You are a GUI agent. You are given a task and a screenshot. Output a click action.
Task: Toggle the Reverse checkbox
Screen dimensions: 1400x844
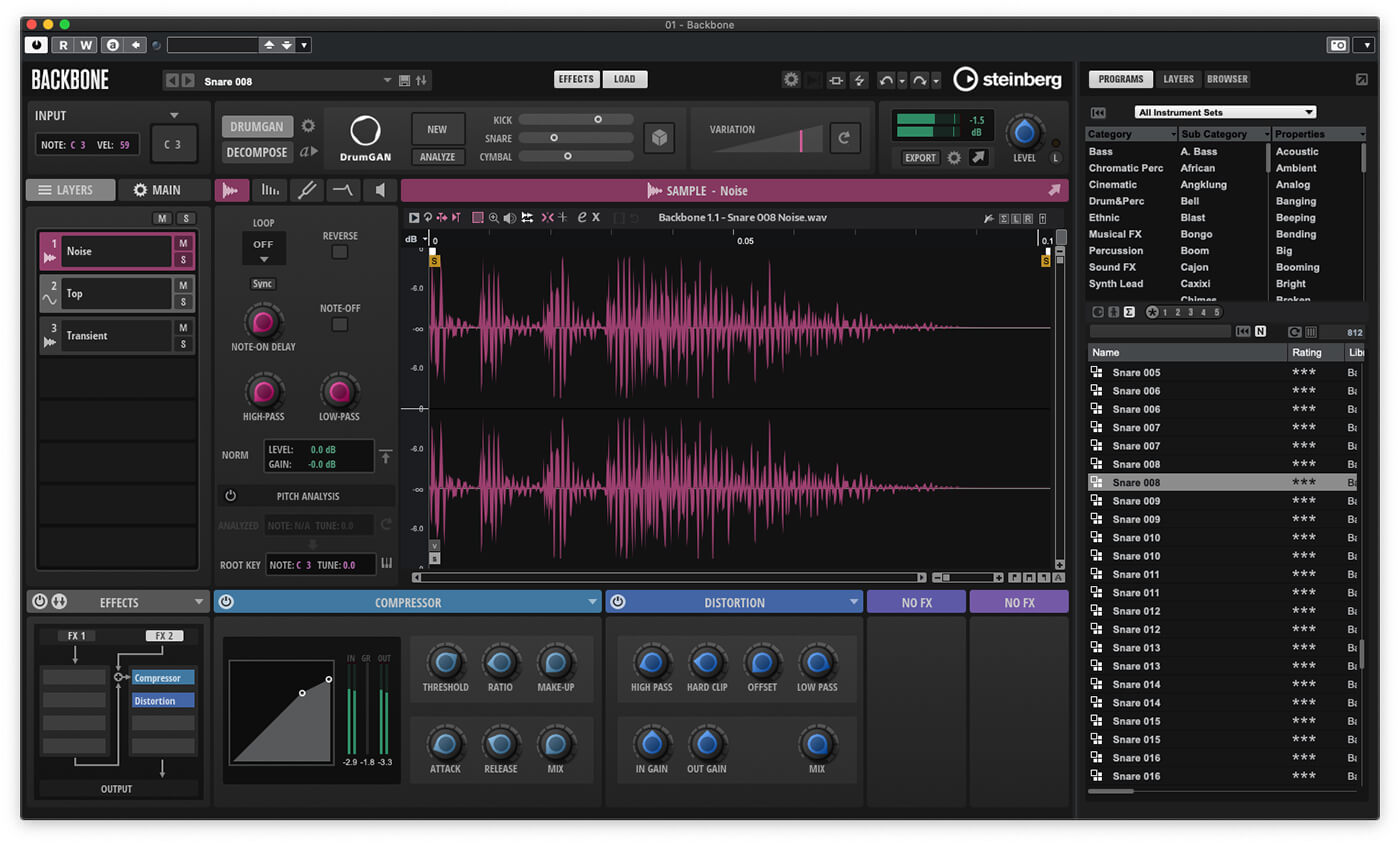[340, 252]
